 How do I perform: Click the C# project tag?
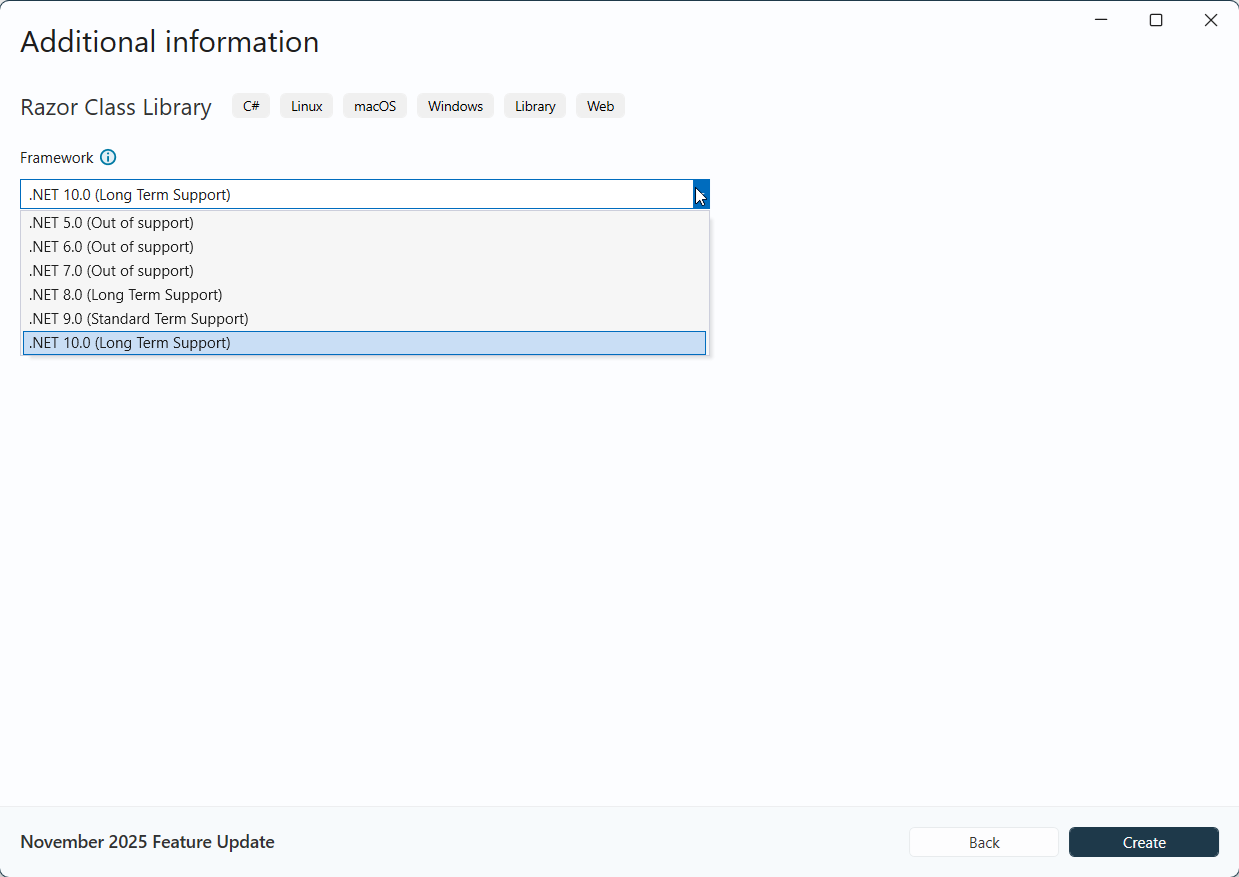coord(250,105)
